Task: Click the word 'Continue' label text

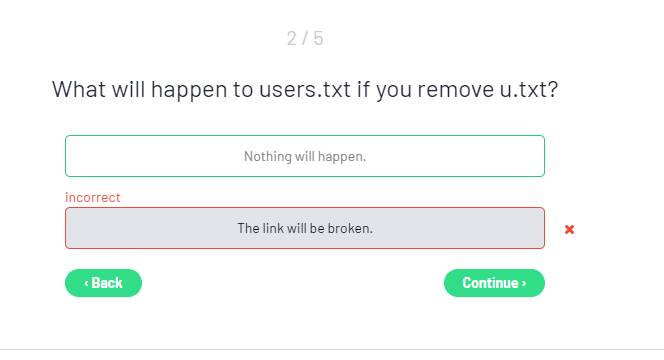Action: coord(490,283)
